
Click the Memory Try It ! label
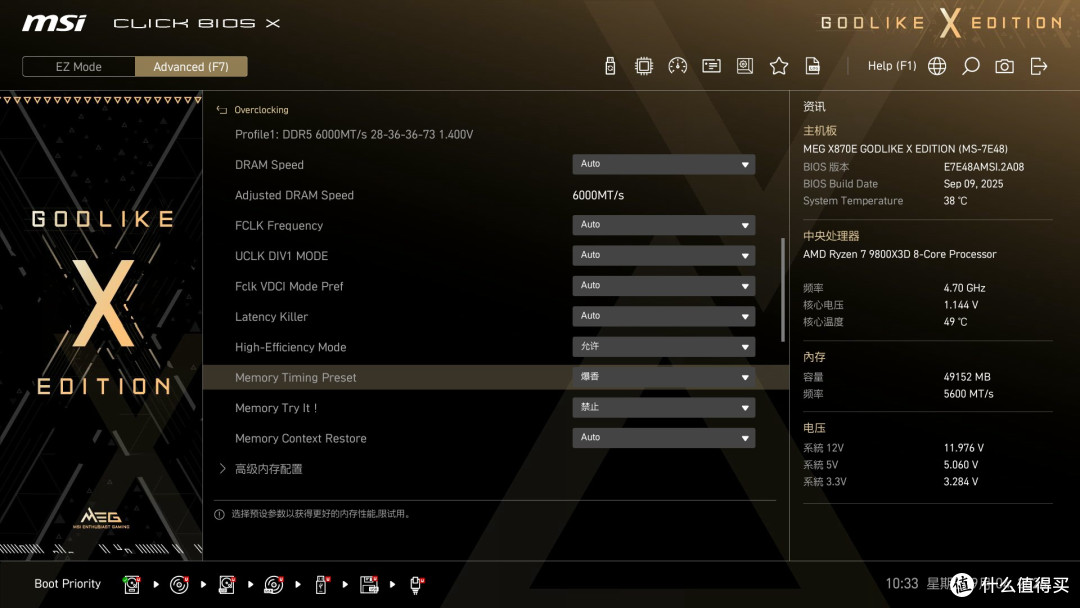(x=276, y=408)
